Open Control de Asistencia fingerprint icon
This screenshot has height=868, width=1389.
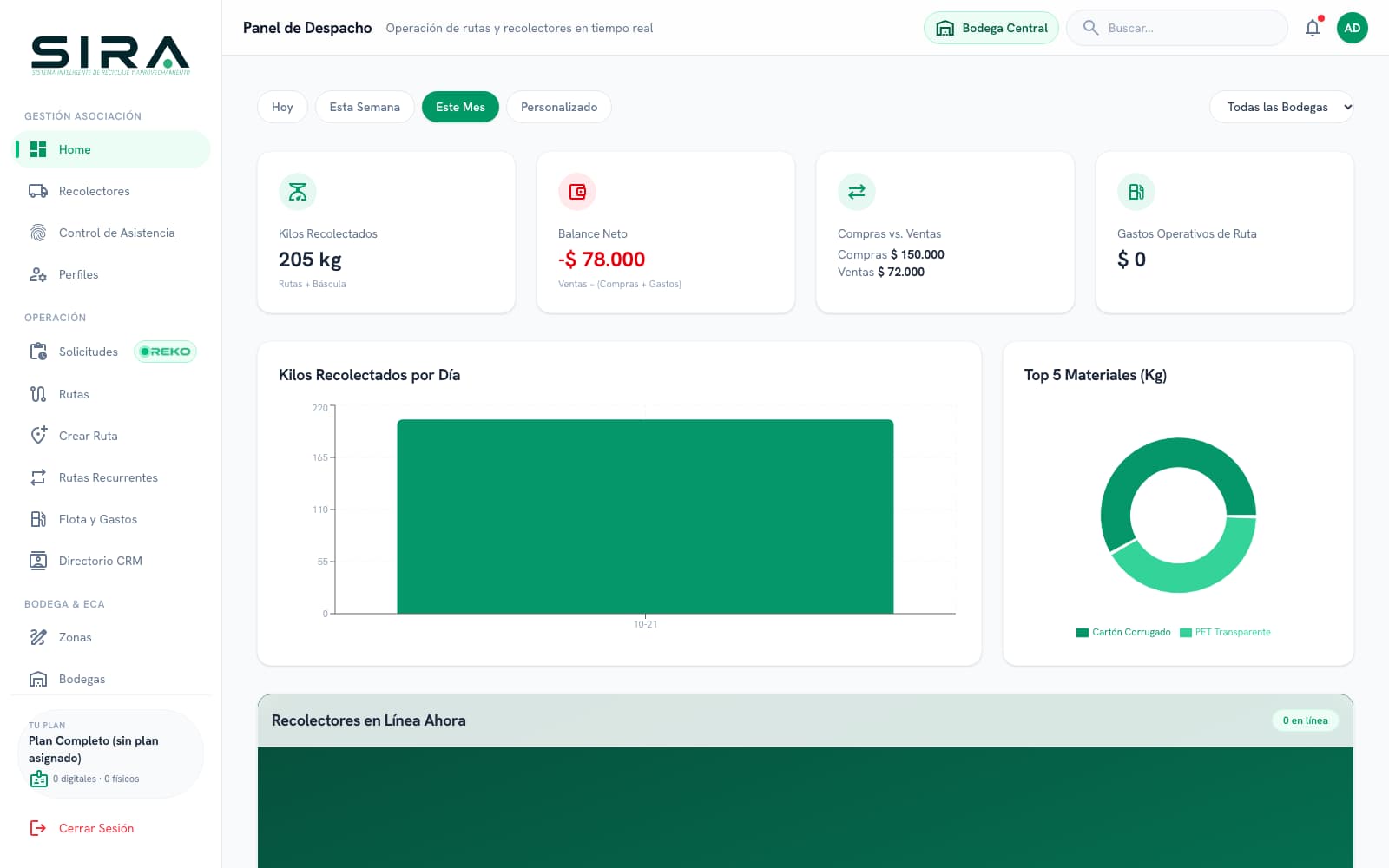[38, 233]
